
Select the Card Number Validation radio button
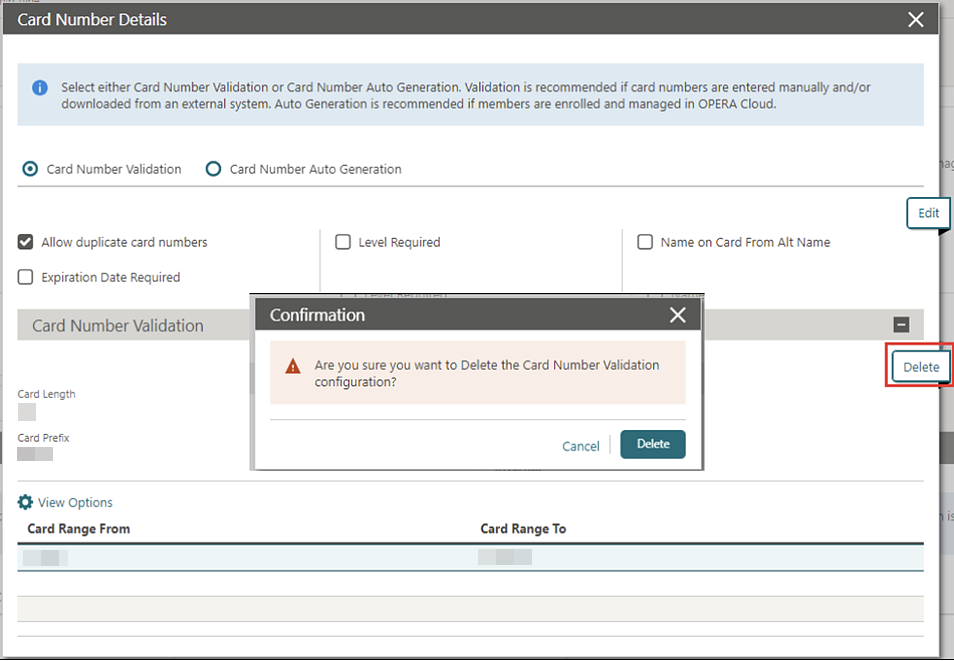pos(30,169)
